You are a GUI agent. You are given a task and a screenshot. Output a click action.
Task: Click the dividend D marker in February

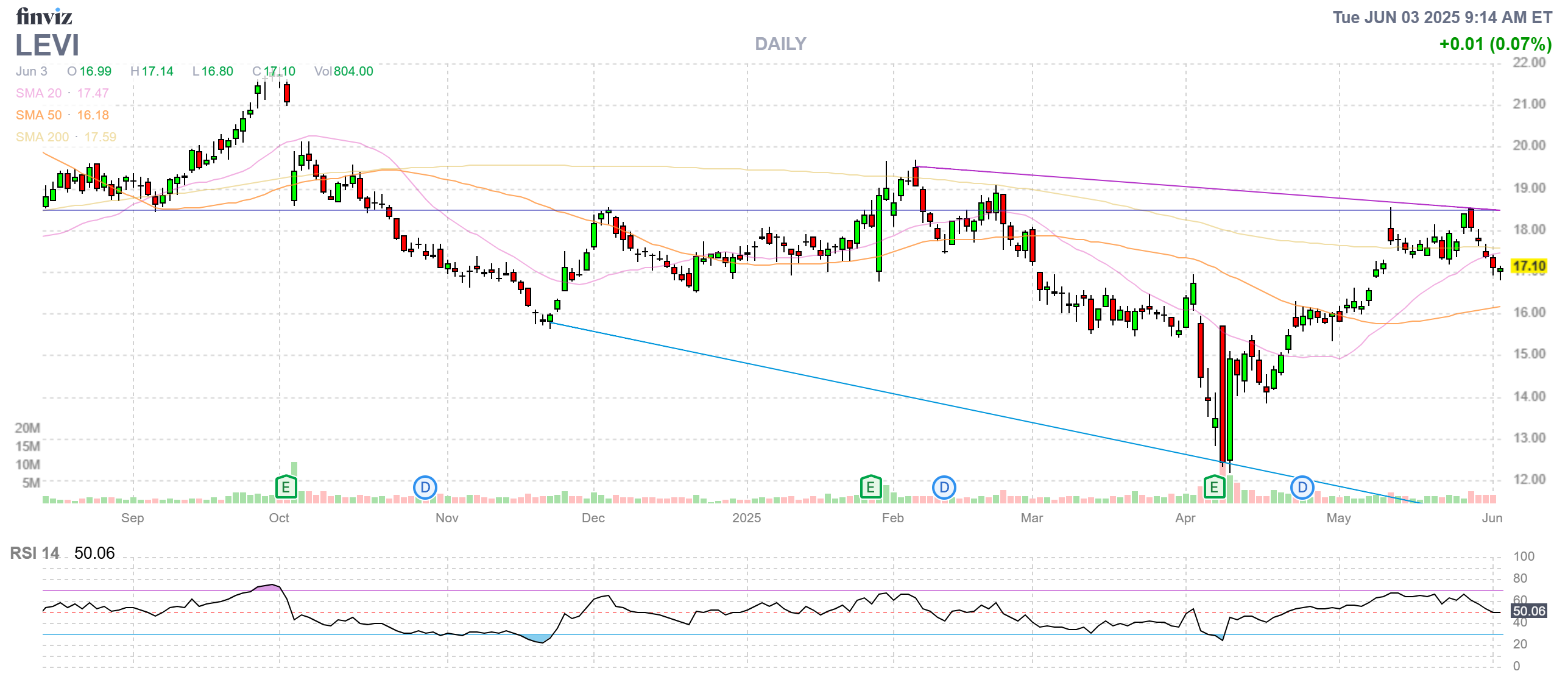(x=944, y=487)
